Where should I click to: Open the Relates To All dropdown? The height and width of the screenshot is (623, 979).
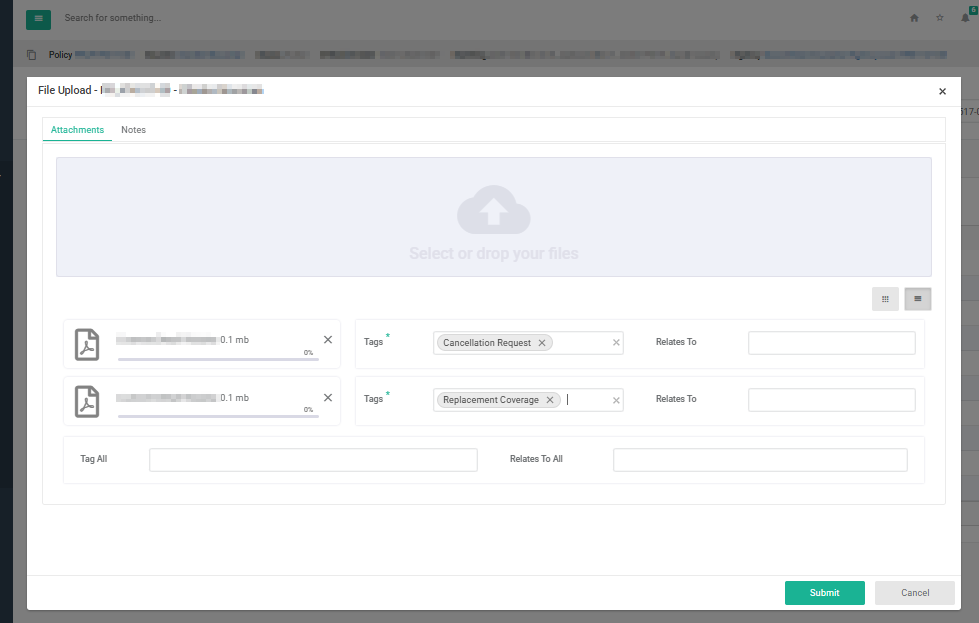[x=759, y=460]
